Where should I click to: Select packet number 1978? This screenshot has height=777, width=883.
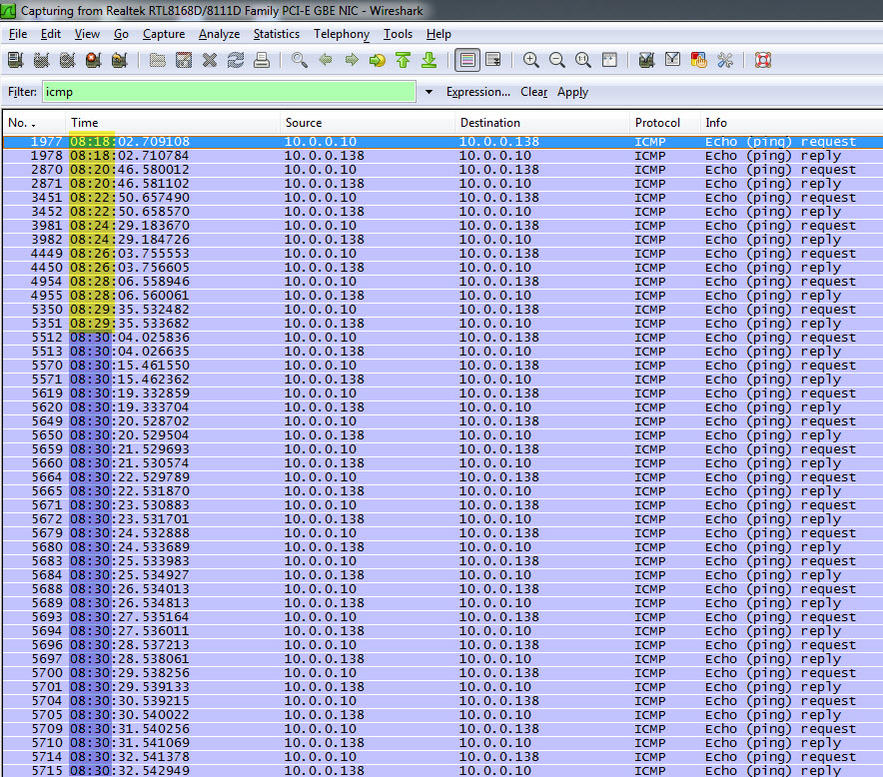pyautogui.click(x=443, y=156)
